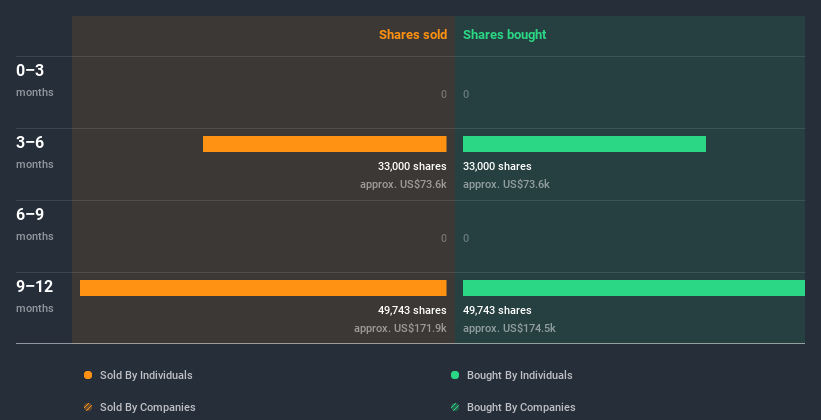The width and height of the screenshot is (821, 420).
Task: Click the 3–6 months row label
Action: point(35,152)
